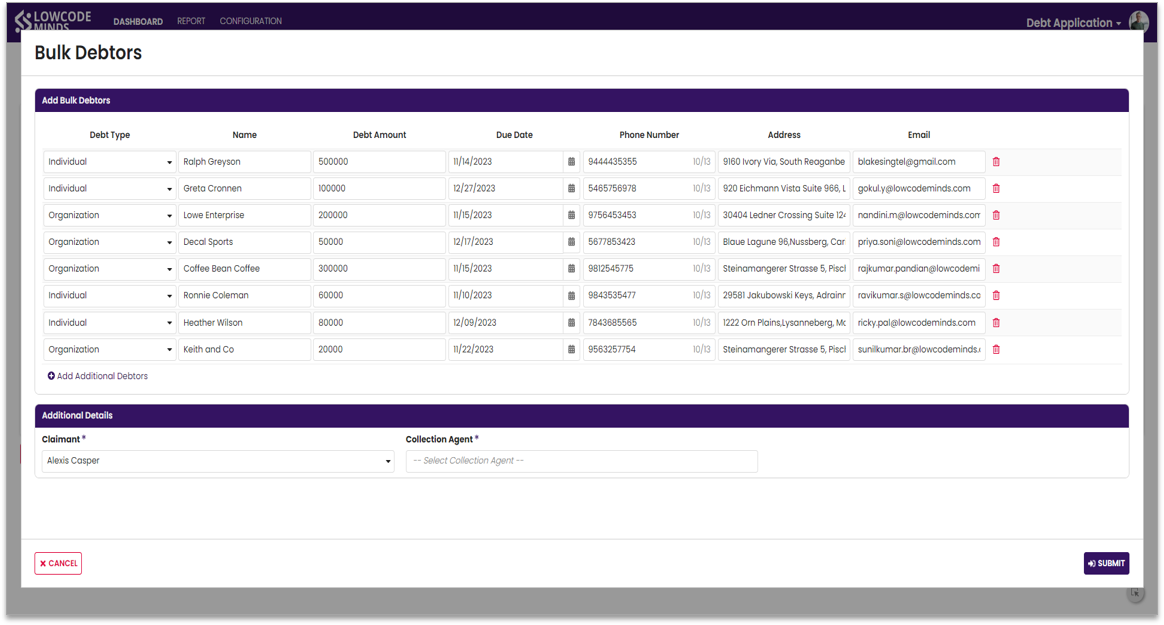
Task: Open calendar for due date 11/10/2023
Action: click(572, 295)
